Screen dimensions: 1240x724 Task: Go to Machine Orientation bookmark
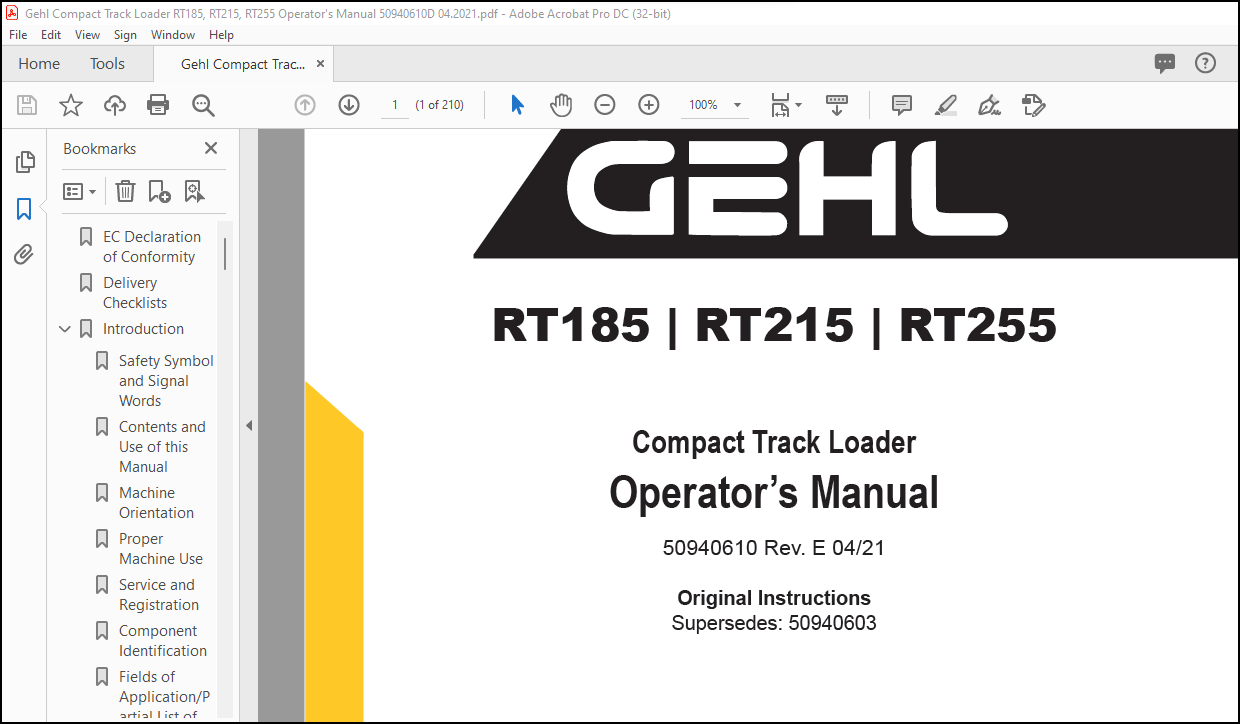click(x=156, y=503)
